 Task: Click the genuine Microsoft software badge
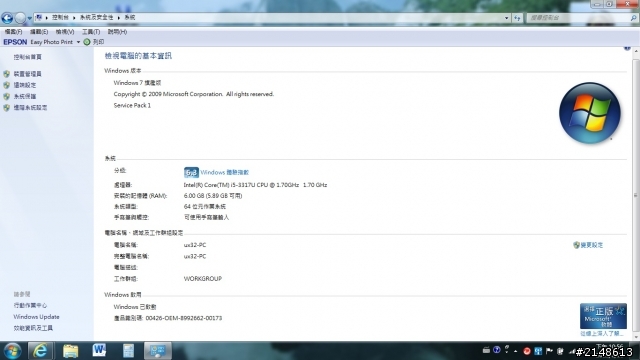pyautogui.click(x=603, y=316)
